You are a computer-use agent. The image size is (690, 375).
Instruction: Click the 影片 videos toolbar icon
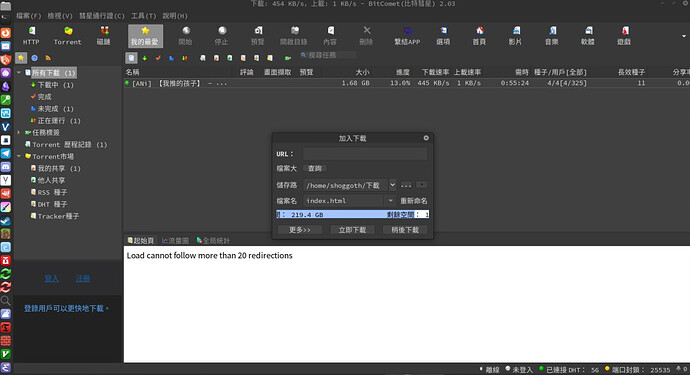(x=515, y=36)
